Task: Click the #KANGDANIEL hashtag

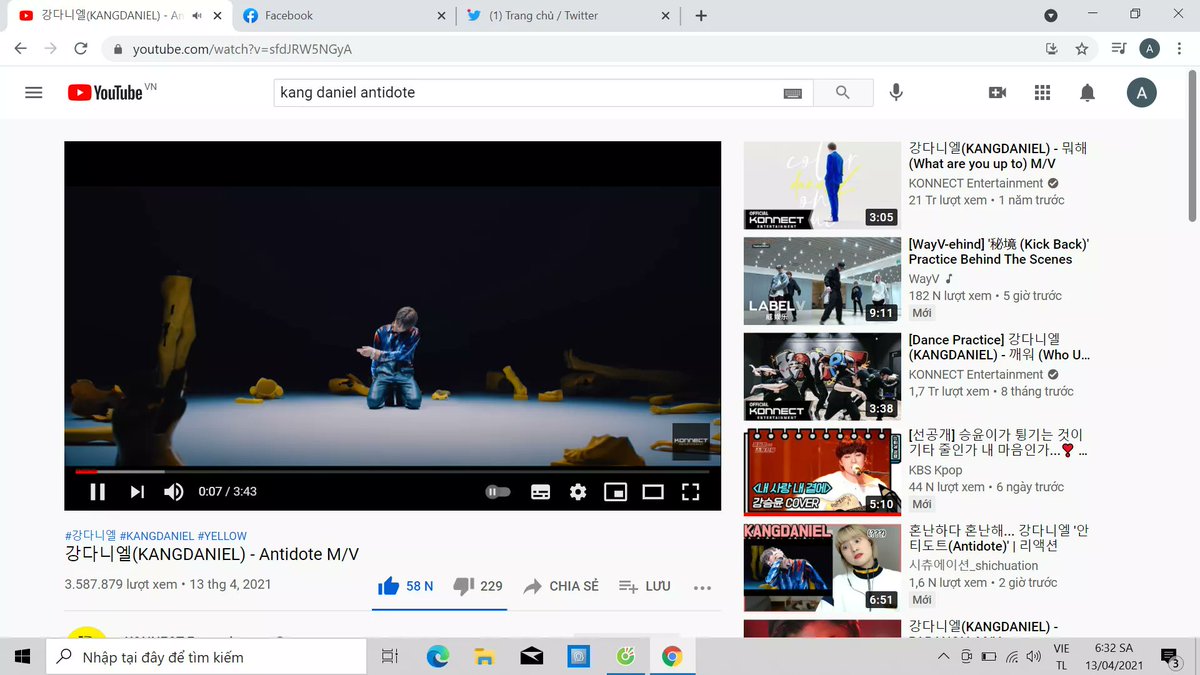Action: pyautogui.click(x=157, y=536)
